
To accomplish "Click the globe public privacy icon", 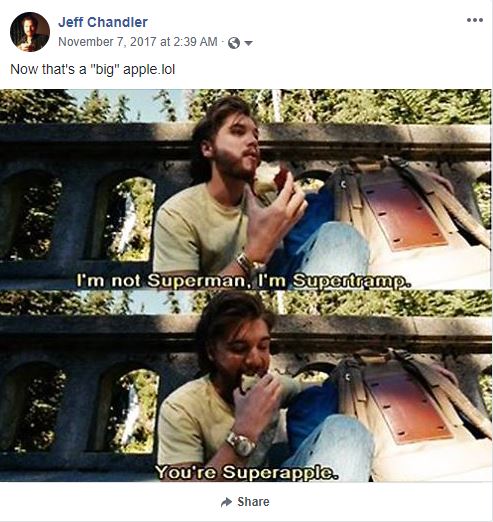I will (x=234, y=43).
